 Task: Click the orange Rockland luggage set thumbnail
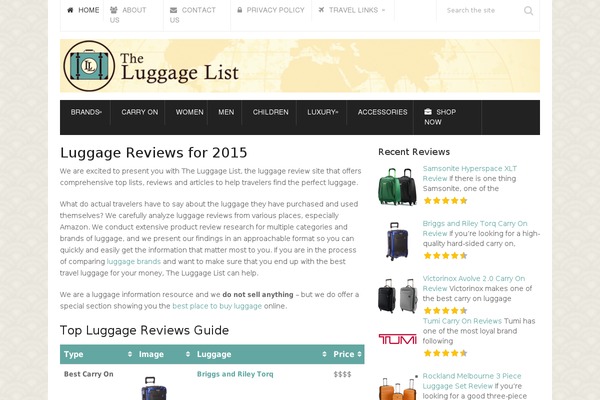pyautogui.click(x=397, y=389)
